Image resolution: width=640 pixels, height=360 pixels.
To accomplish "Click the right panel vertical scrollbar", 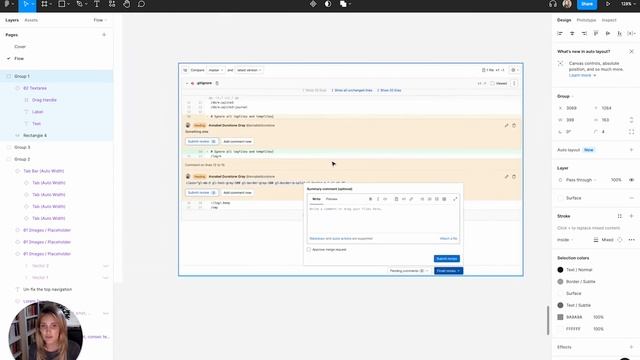I will [x=548, y=320].
